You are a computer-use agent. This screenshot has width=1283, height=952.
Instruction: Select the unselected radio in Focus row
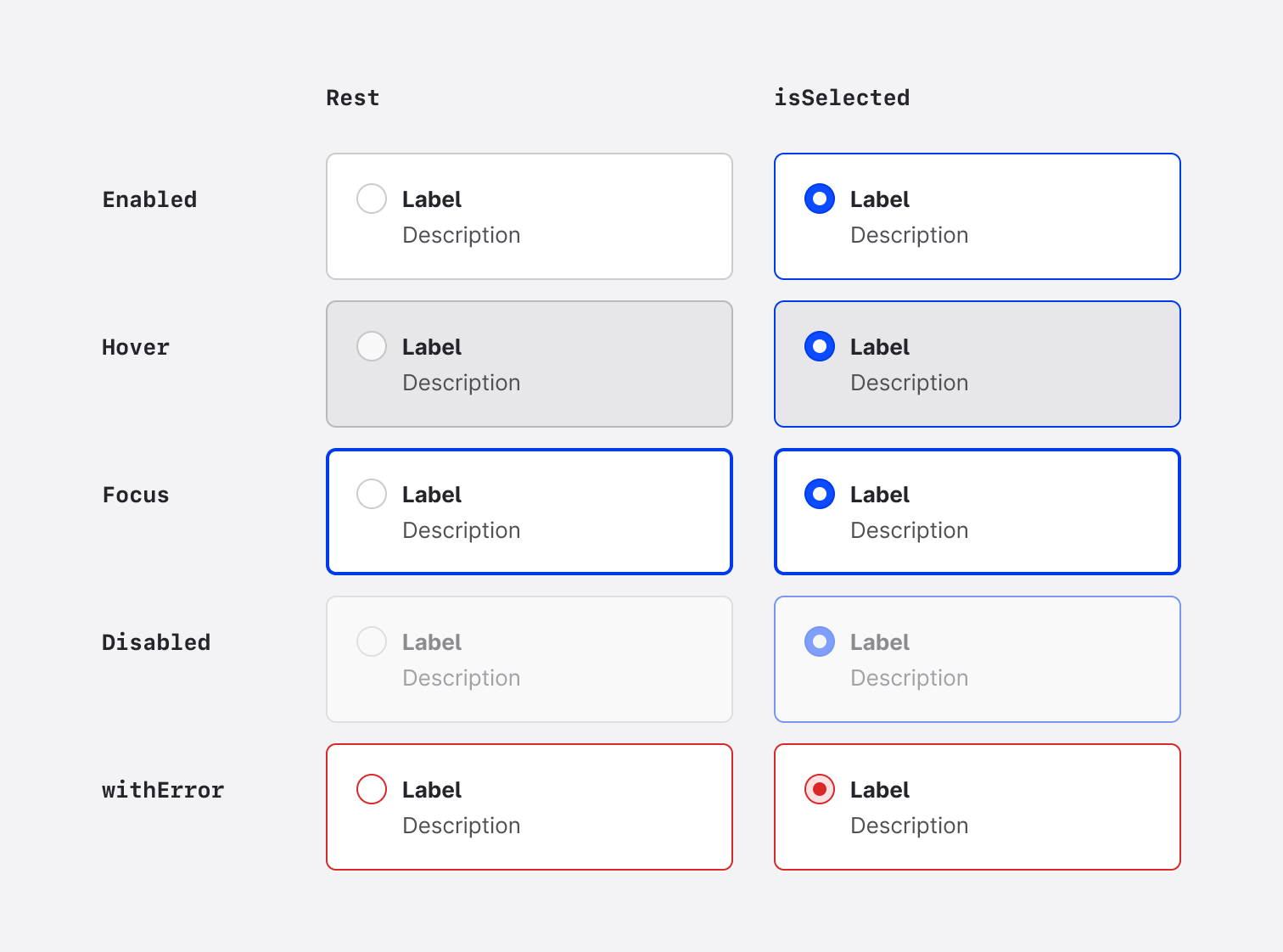click(x=372, y=494)
